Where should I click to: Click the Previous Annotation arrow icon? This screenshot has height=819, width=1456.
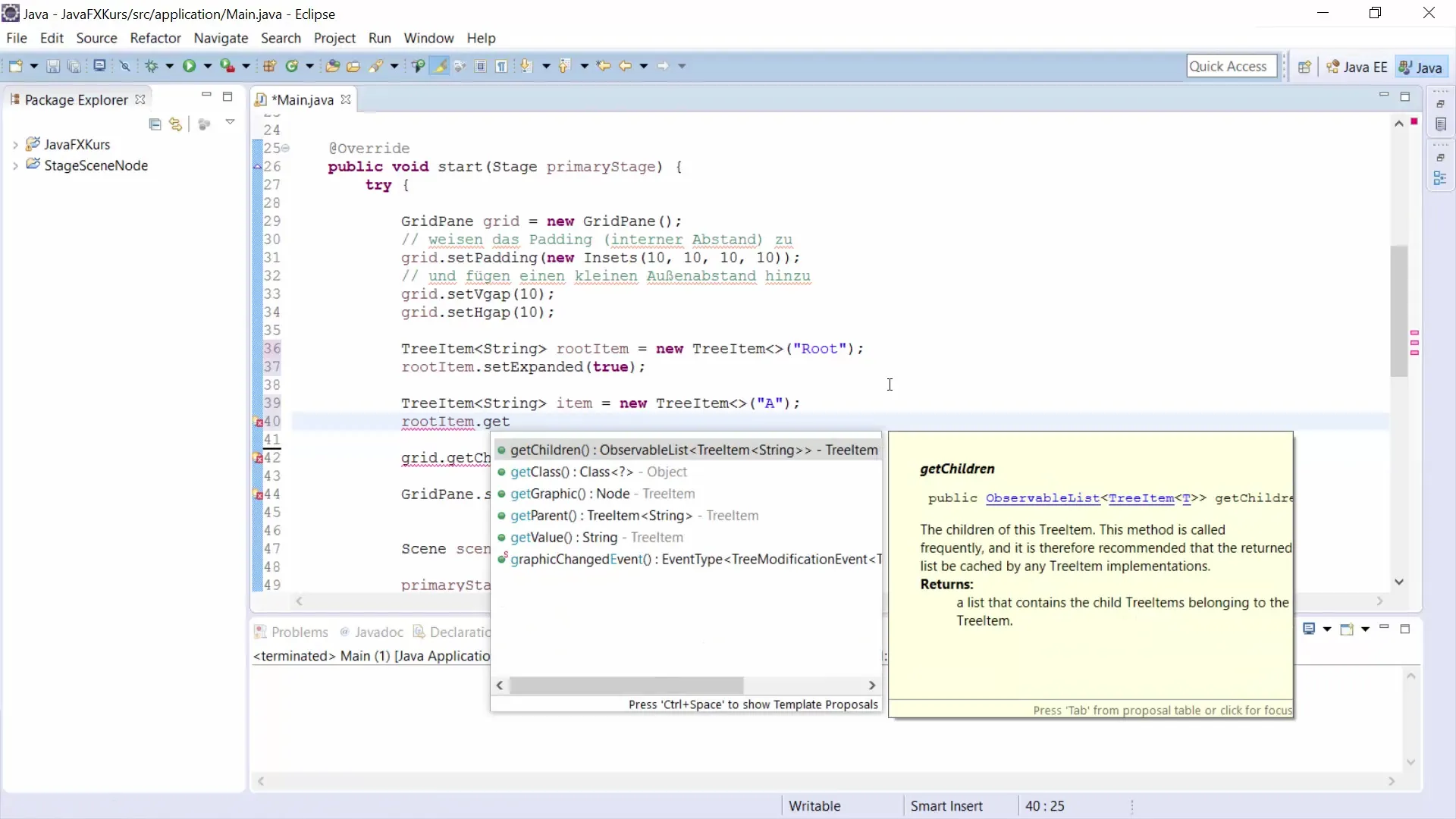click(x=564, y=66)
